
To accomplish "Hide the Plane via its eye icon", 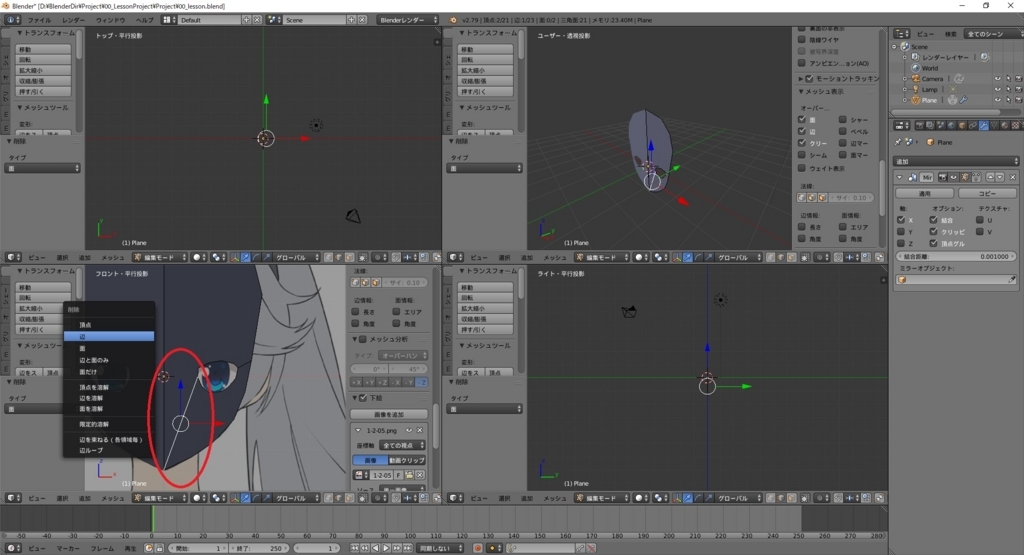I will (997, 101).
